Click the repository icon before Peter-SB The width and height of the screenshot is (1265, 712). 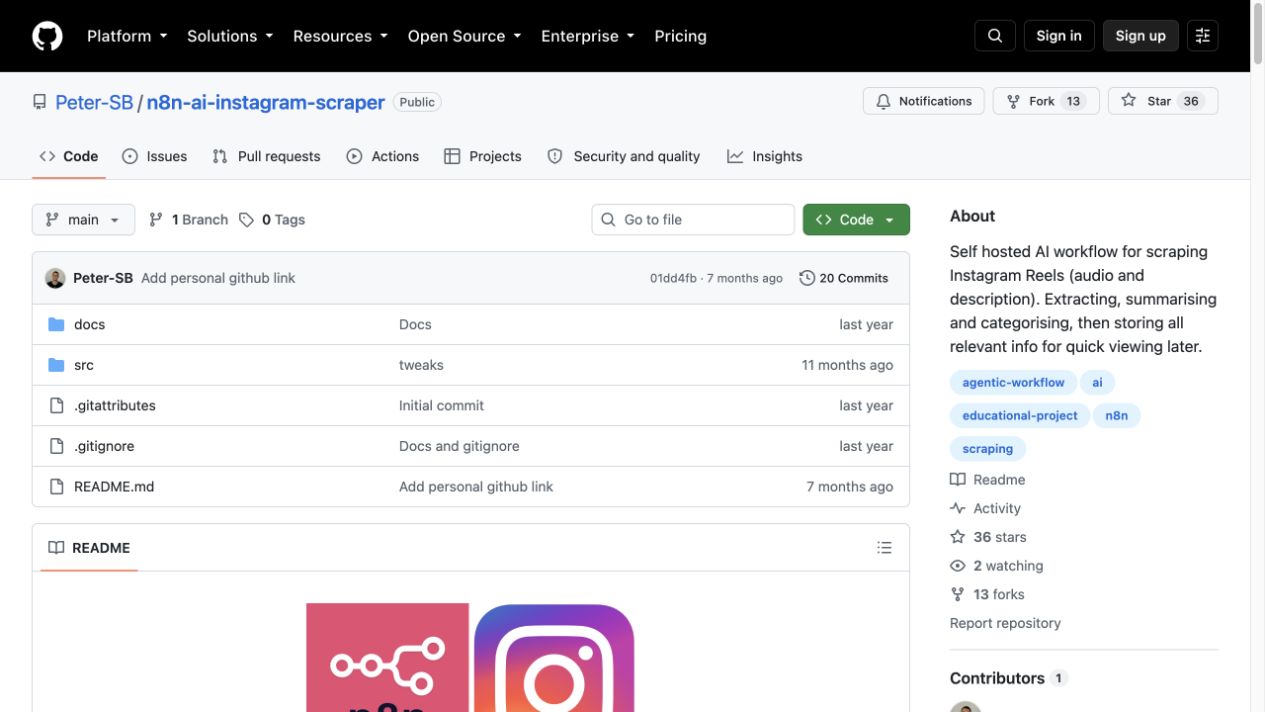40,102
